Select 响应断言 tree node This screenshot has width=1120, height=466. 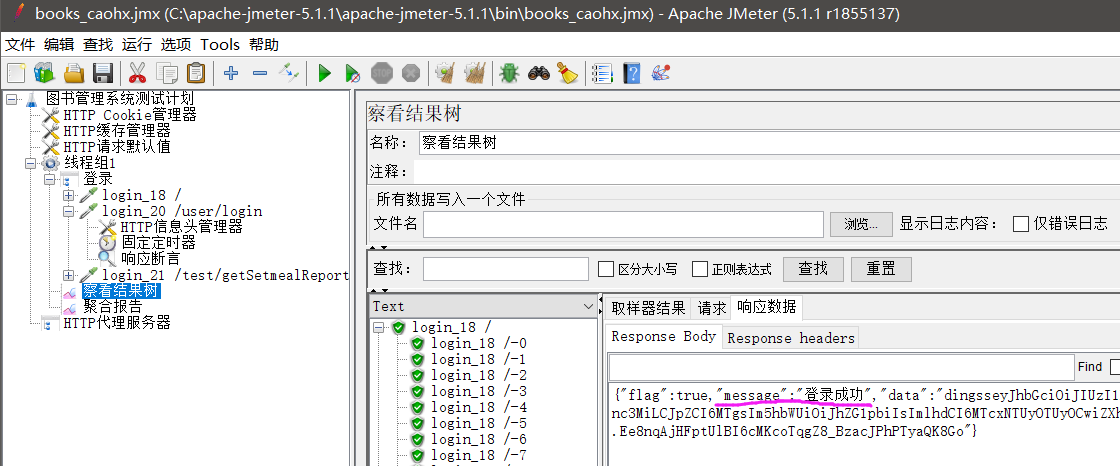click(x=150, y=259)
